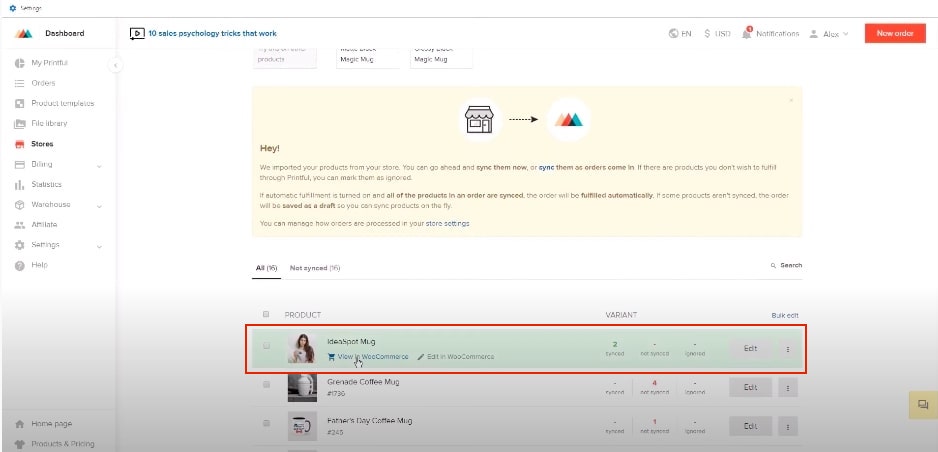Open File library from sidebar
Viewport: 938px width, 452px height.
(49, 124)
